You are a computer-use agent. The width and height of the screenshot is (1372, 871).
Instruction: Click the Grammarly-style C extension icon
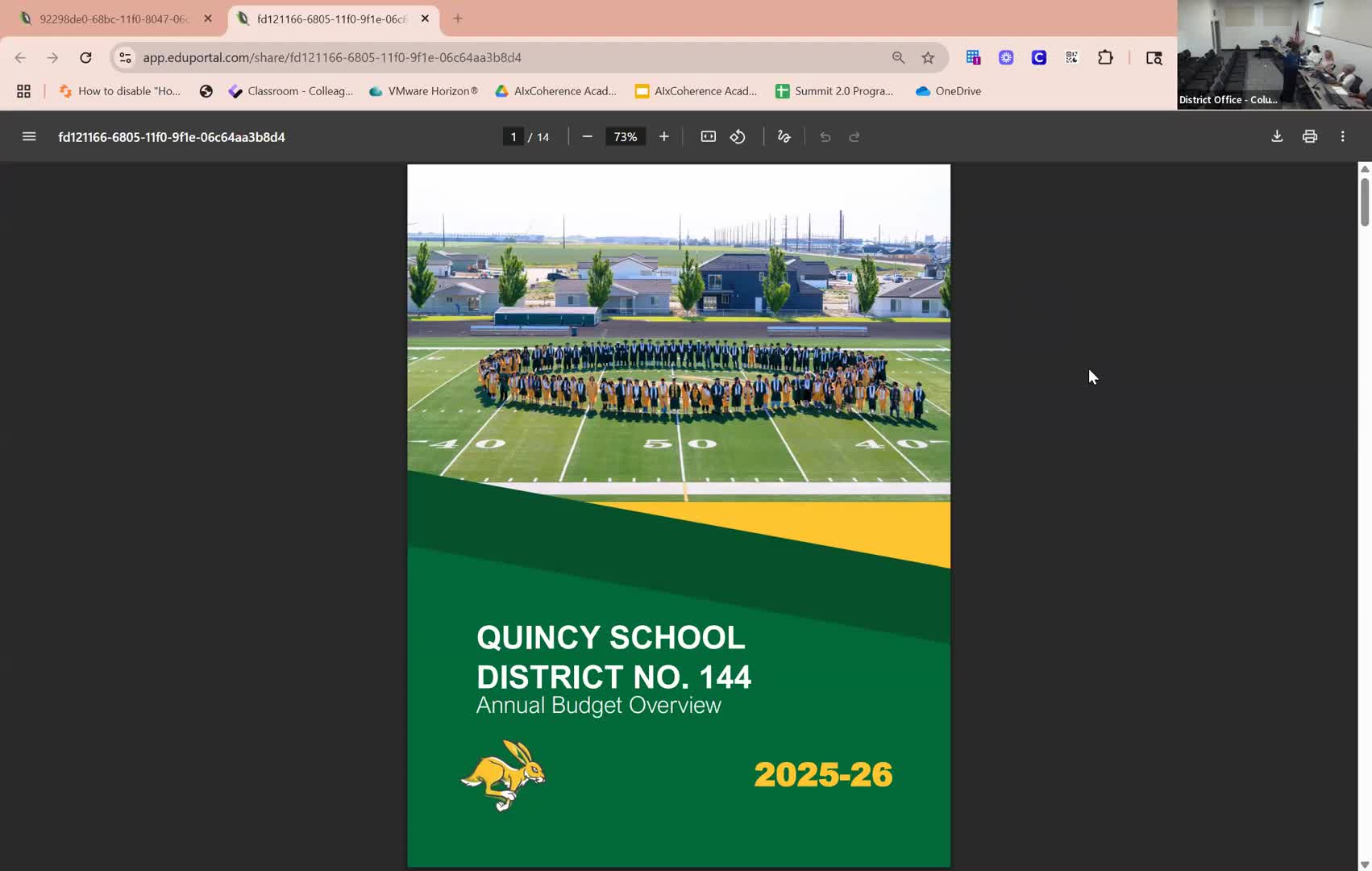1038,57
